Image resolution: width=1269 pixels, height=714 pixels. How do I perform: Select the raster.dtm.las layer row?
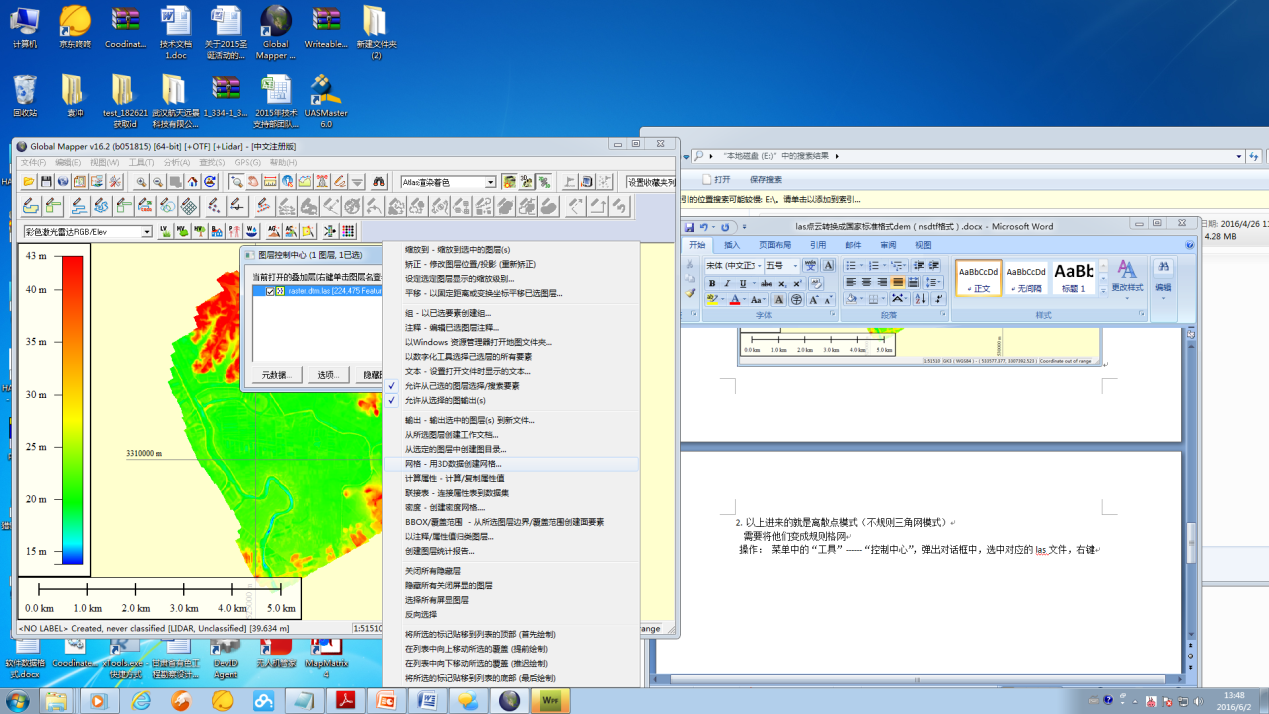pyautogui.click(x=316, y=291)
